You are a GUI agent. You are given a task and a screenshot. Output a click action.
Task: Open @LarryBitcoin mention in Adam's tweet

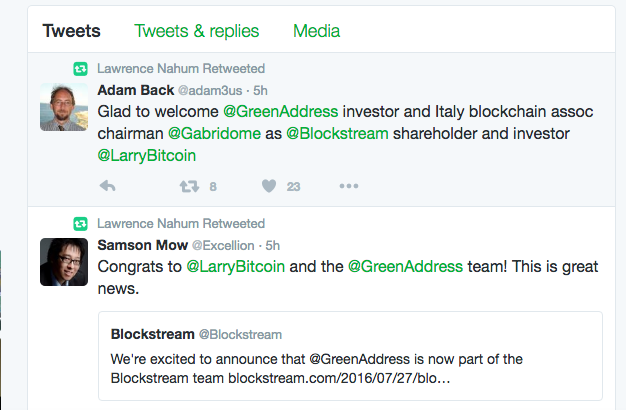pyautogui.click(x=147, y=156)
